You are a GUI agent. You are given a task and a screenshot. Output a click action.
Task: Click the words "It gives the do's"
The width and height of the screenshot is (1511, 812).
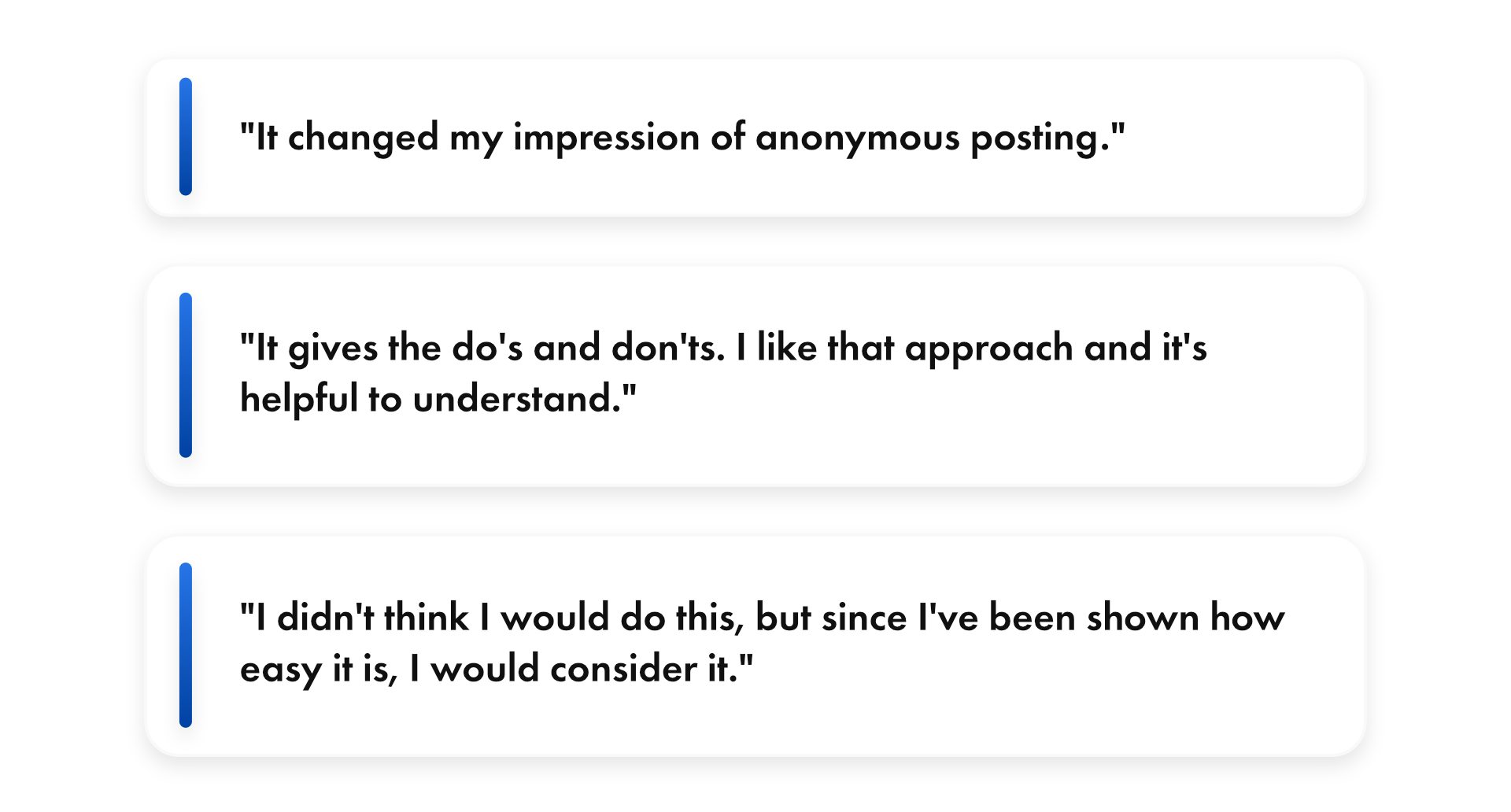pos(381,348)
